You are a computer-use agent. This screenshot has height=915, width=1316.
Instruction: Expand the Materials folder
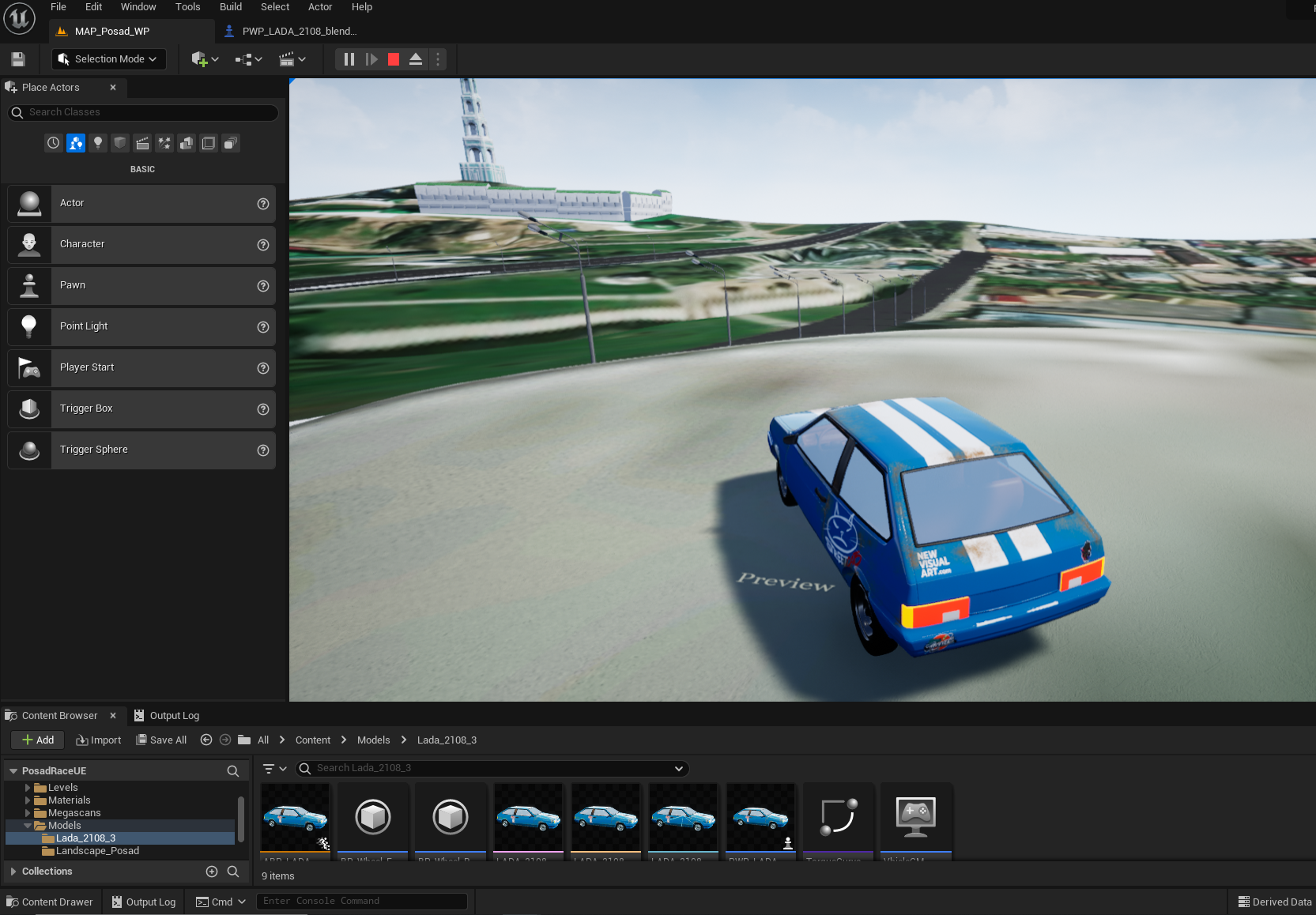tap(28, 800)
